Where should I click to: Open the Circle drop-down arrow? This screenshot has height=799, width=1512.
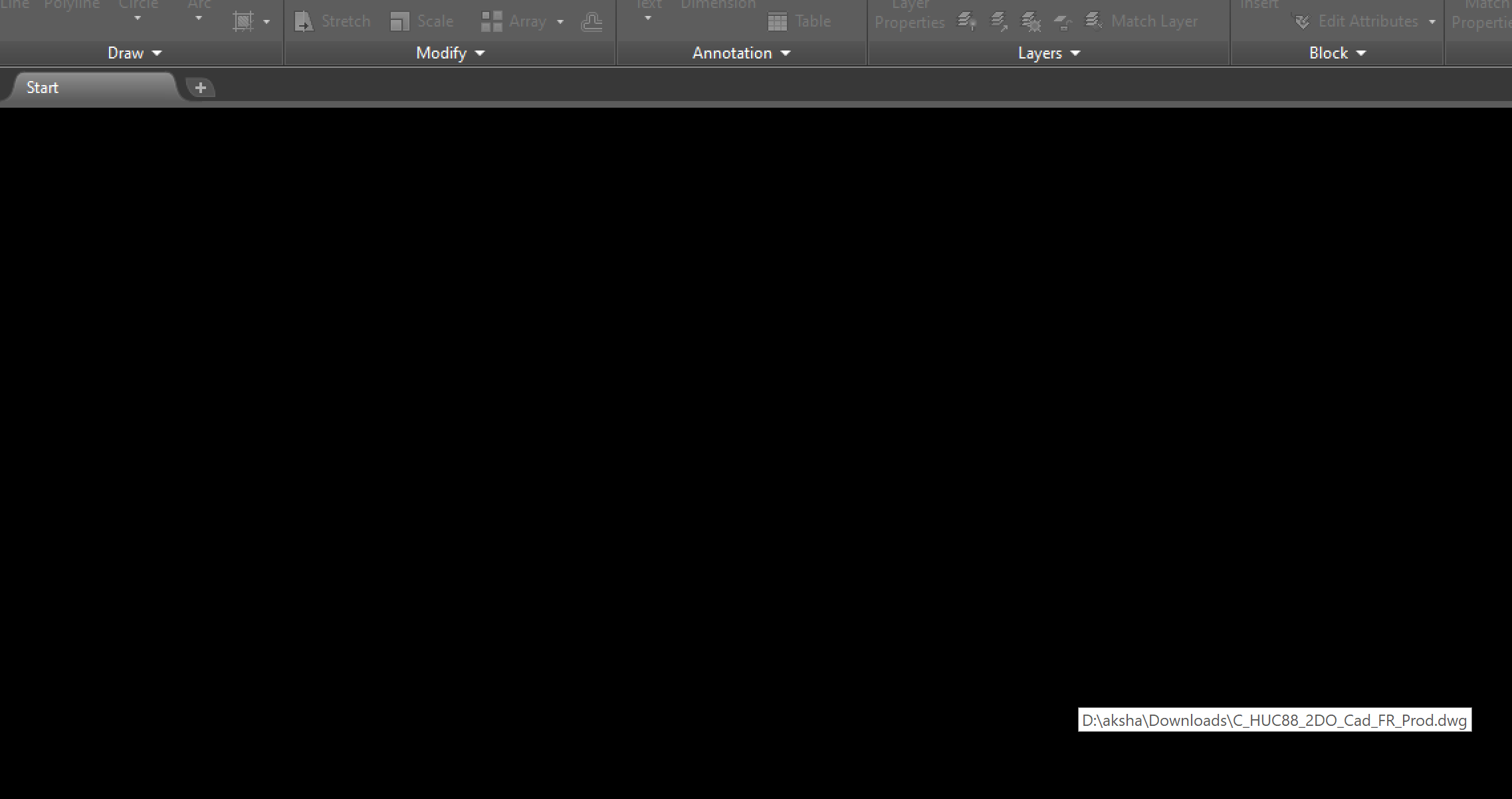[138, 18]
